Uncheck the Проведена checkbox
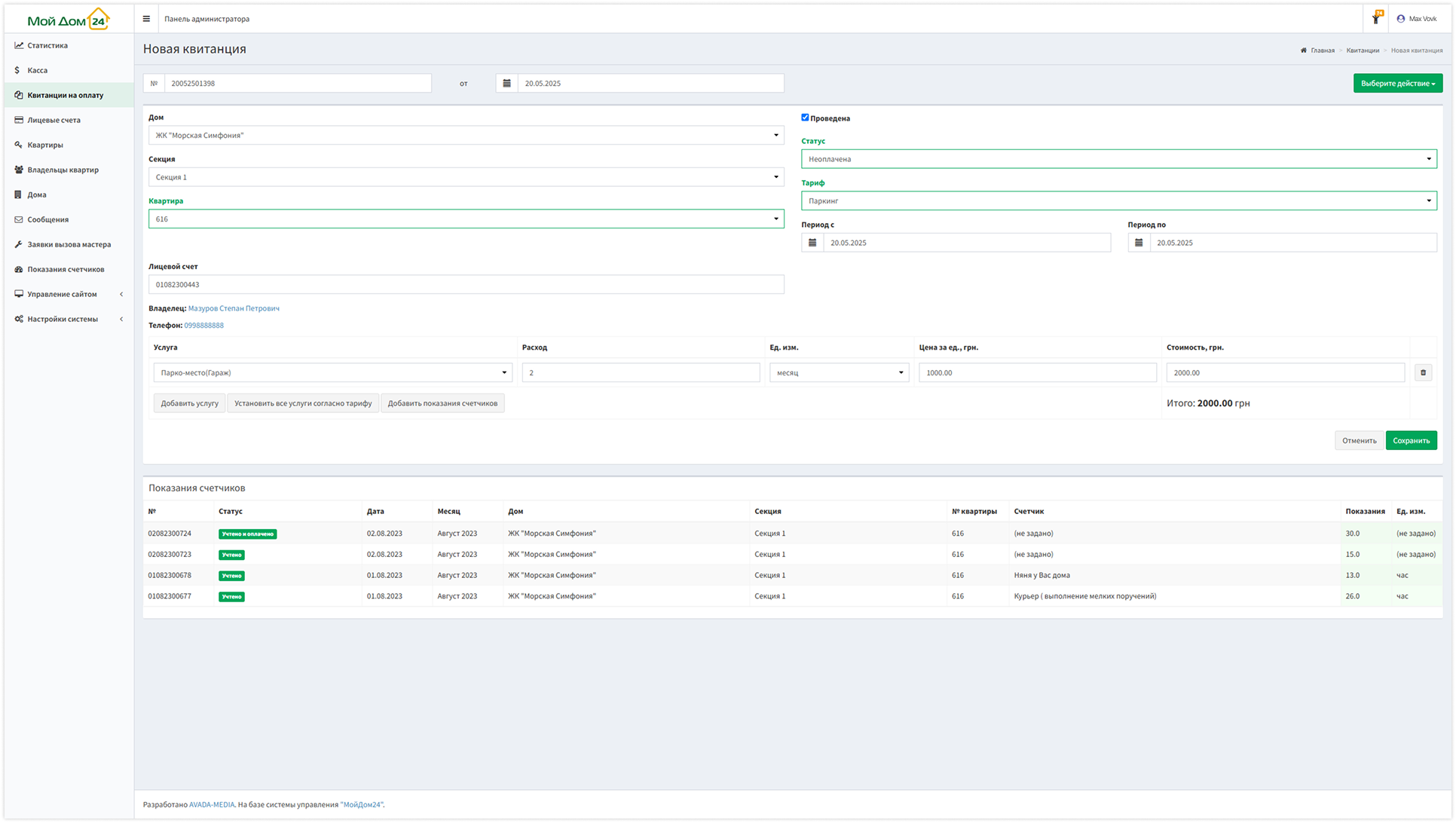This screenshot has width=1456, height=823. pos(805,118)
